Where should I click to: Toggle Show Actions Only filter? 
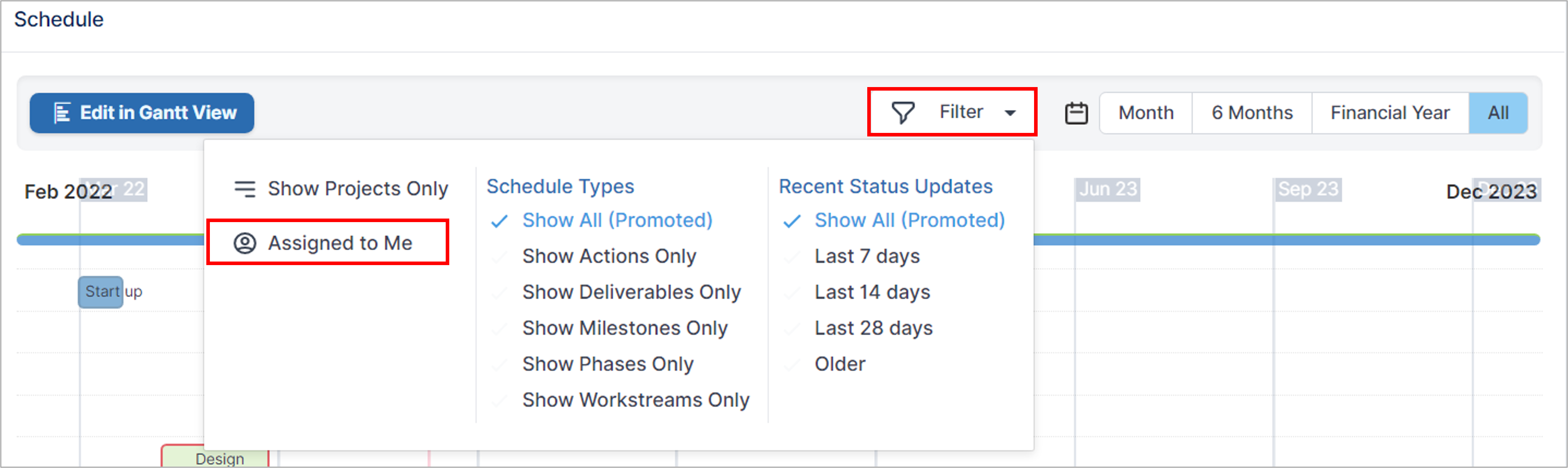(x=609, y=257)
